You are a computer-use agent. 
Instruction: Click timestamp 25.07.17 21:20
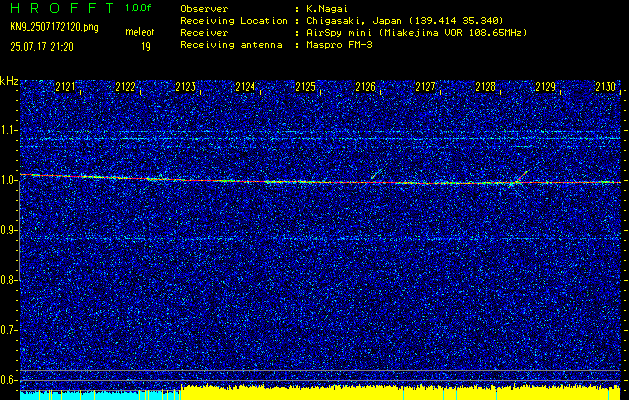click(42, 47)
